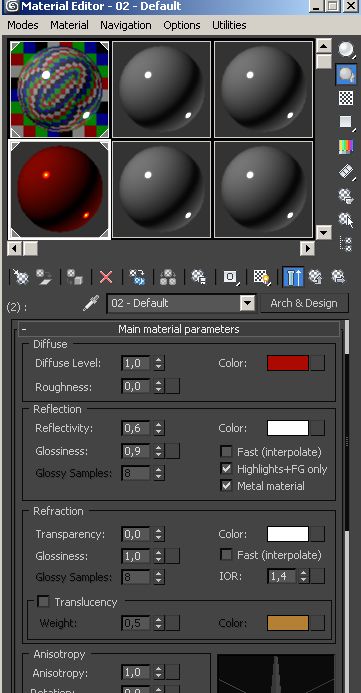Screen dimensions: 361x693
Task: Click the Sample UV Tiling icon
Action: pos(346,122)
